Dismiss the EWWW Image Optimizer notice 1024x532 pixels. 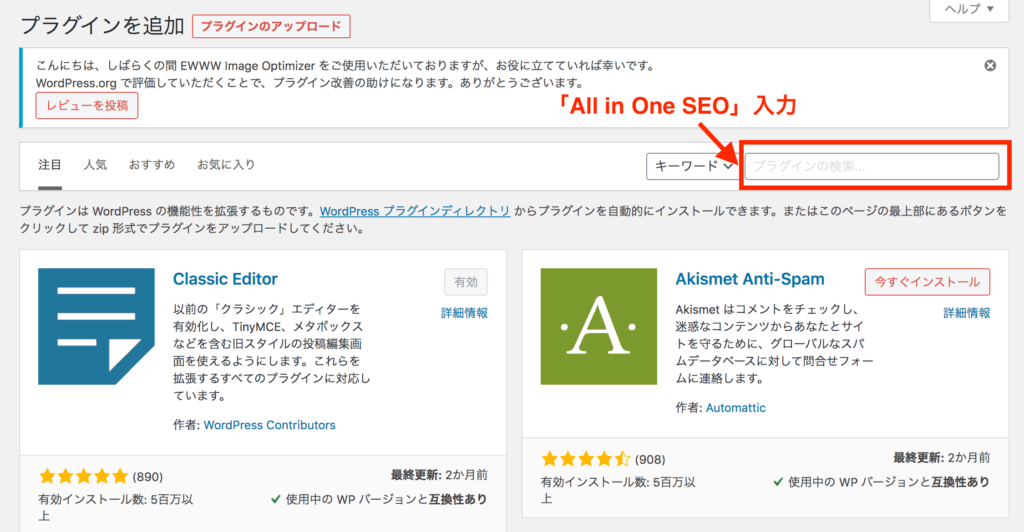pos(990,65)
